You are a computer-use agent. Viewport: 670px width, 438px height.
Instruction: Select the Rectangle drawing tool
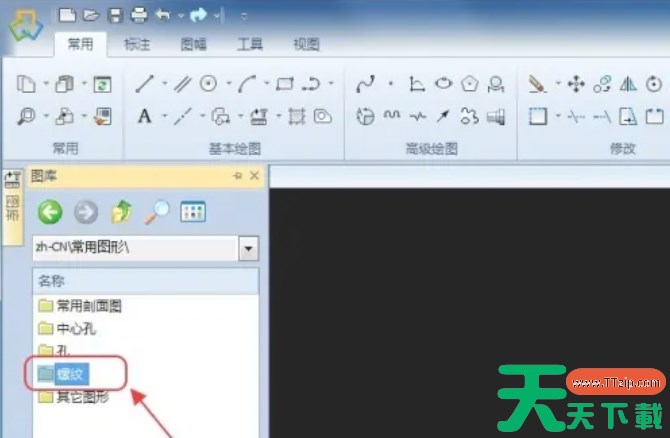pos(285,83)
